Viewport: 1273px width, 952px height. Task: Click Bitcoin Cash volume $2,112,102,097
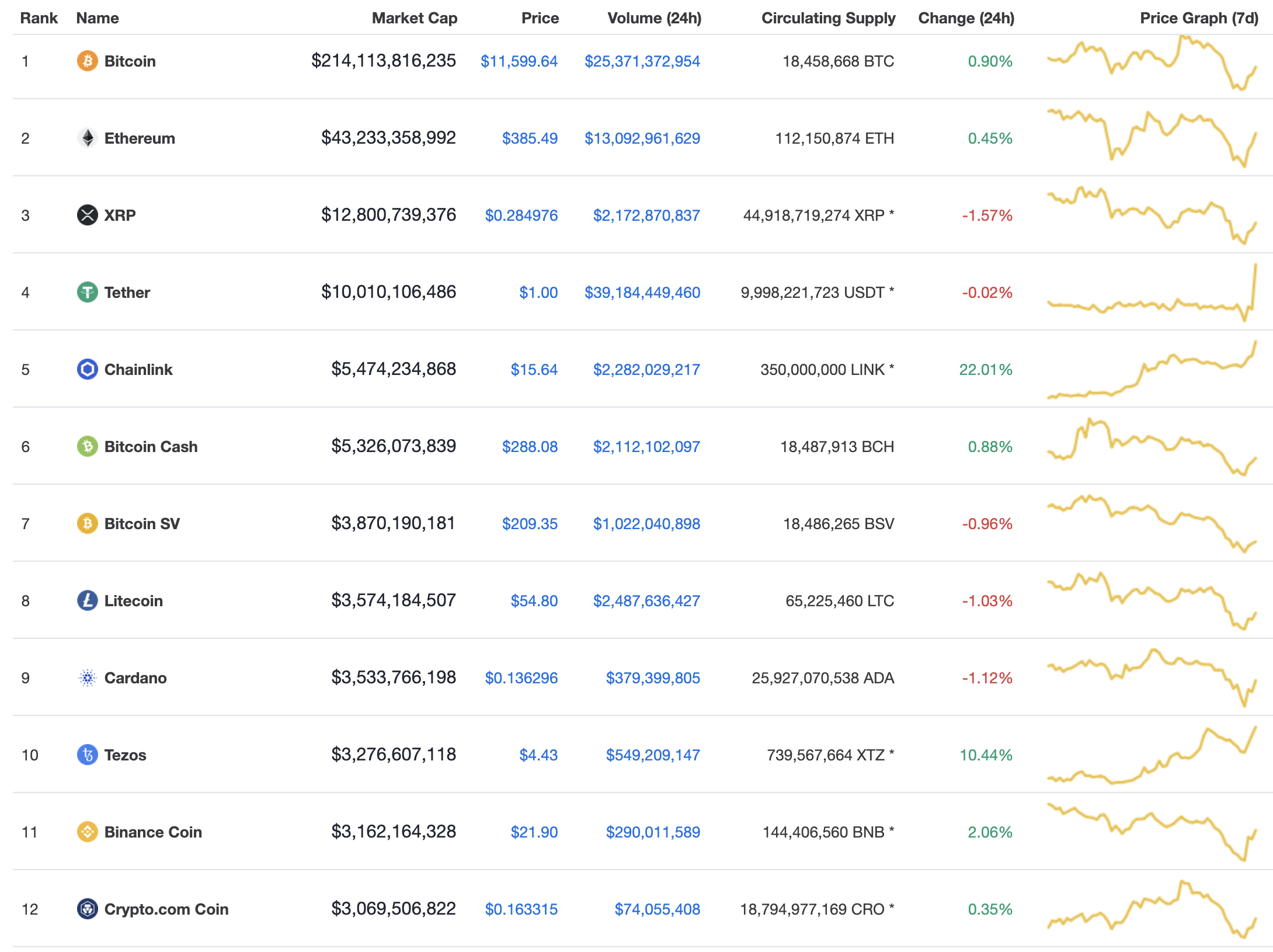tap(646, 447)
